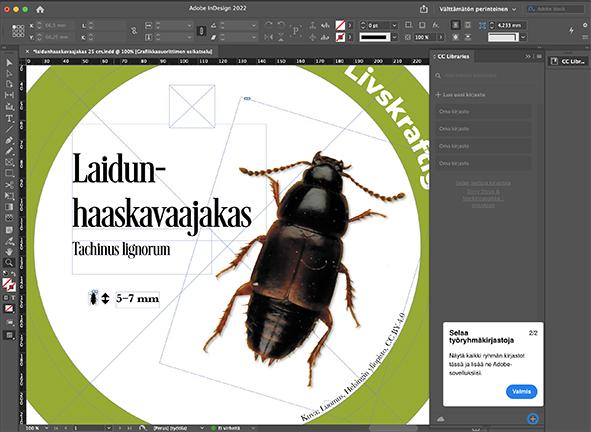Select the Type tool
Screen dimensions: 591x432
click(x=9, y=118)
